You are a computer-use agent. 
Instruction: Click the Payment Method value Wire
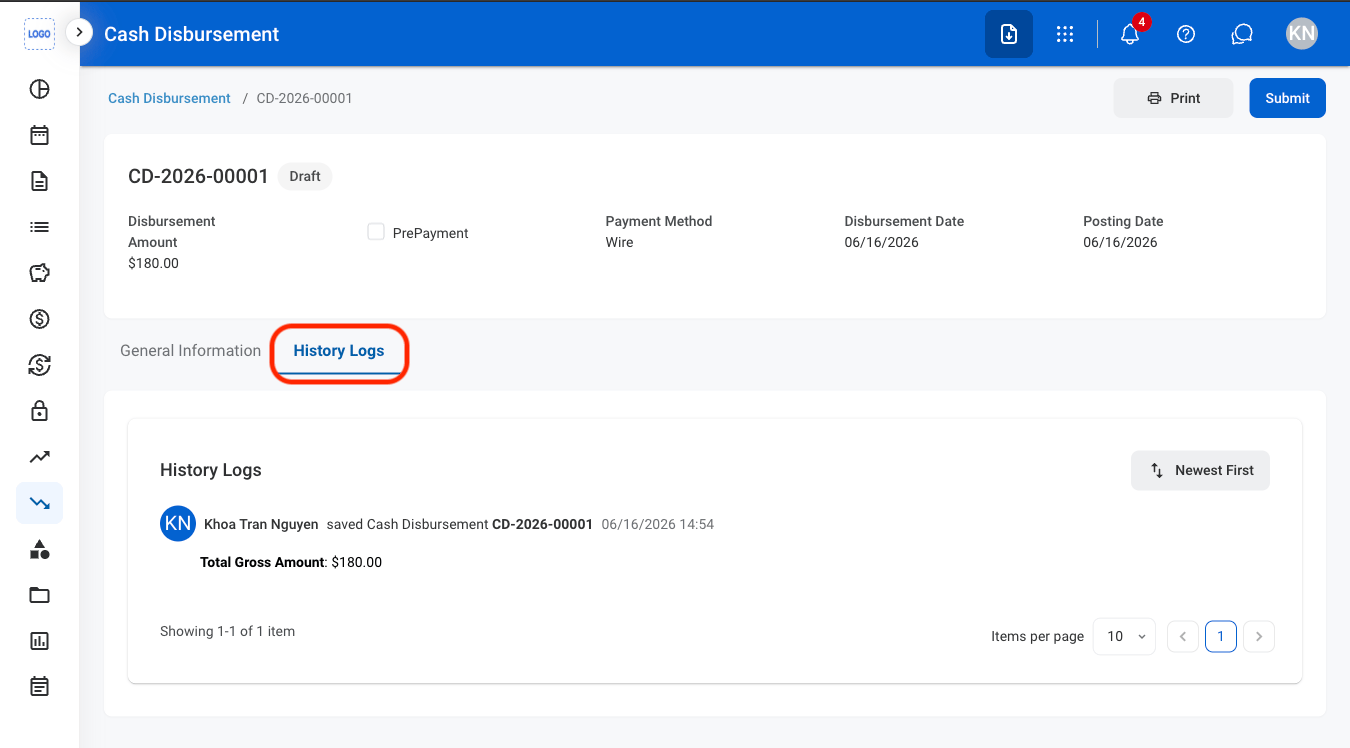(x=619, y=242)
